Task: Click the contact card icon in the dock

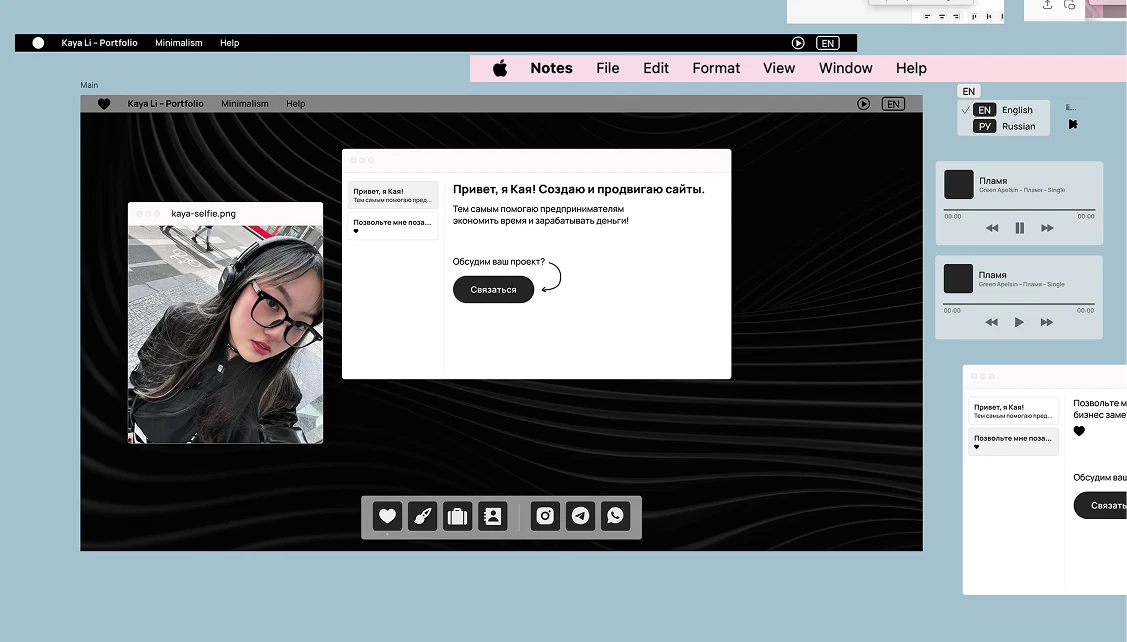Action: (x=492, y=516)
